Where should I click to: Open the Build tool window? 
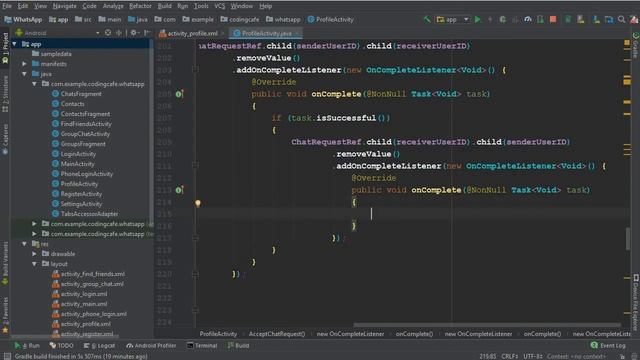[238, 345]
